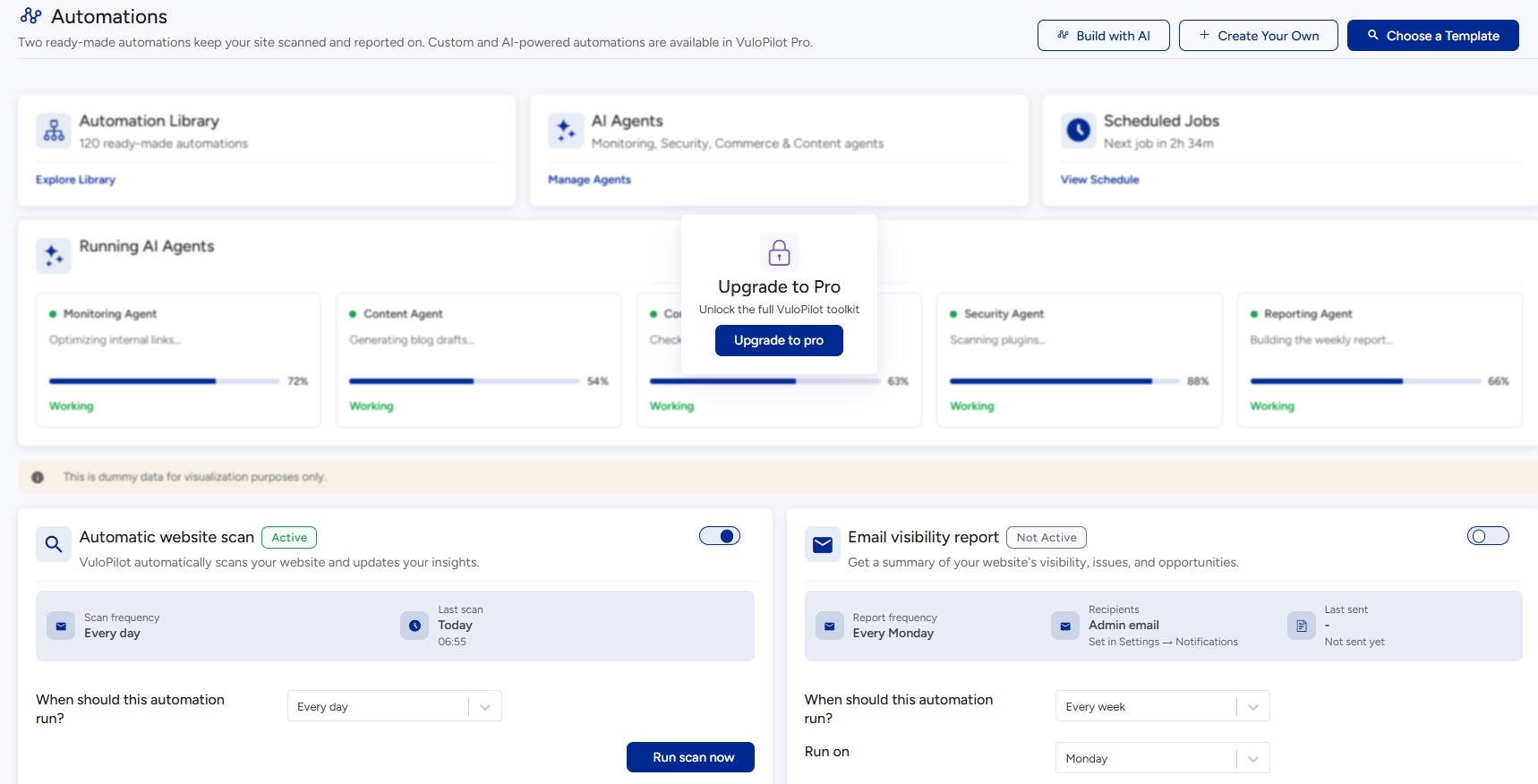1538x784 pixels.
Task: Click the Security Agent progress bar
Action: (x=1065, y=381)
